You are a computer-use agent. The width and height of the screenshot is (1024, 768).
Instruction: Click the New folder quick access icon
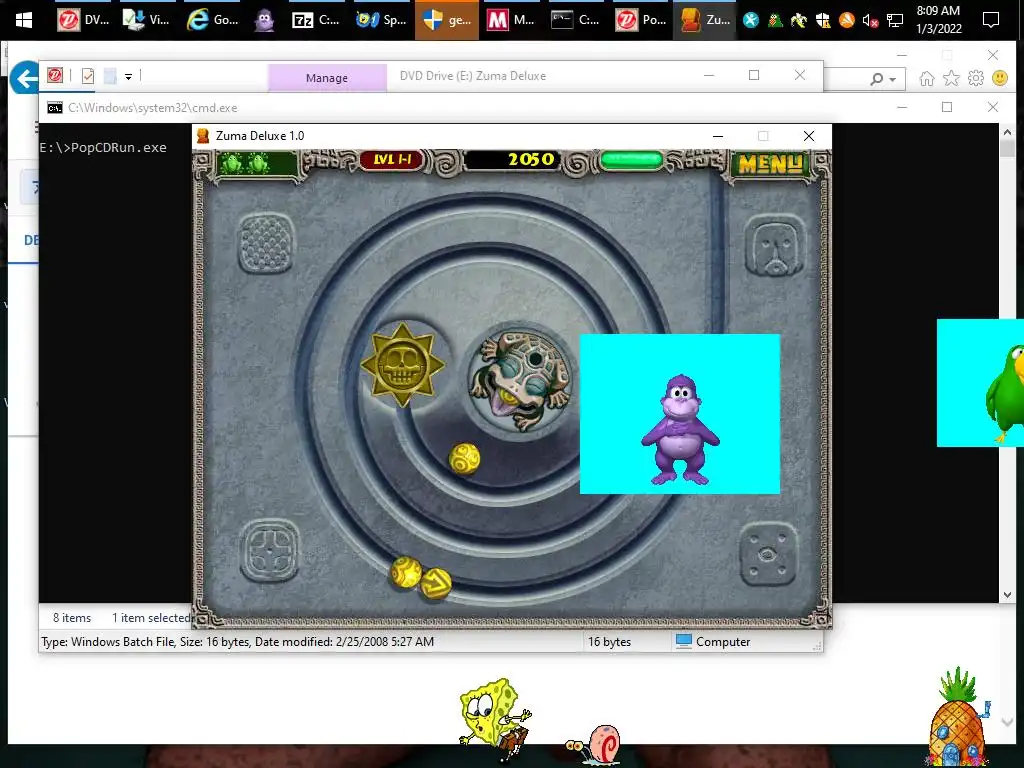coord(110,76)
